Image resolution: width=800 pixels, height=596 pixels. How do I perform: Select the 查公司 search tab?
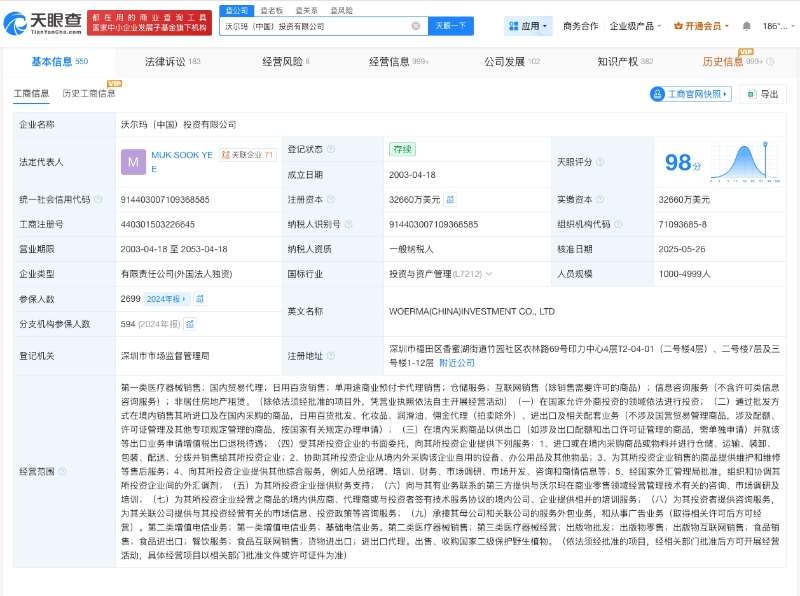pyautogui.click(x=236, y=10)
